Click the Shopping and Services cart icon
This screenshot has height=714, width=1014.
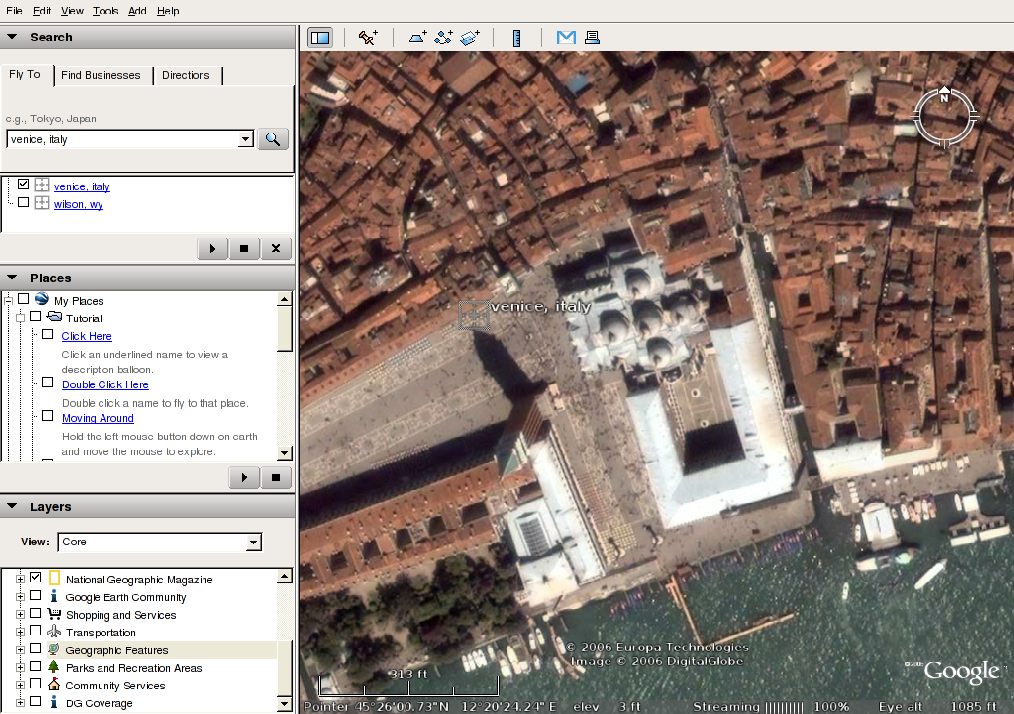coord(54,614)
